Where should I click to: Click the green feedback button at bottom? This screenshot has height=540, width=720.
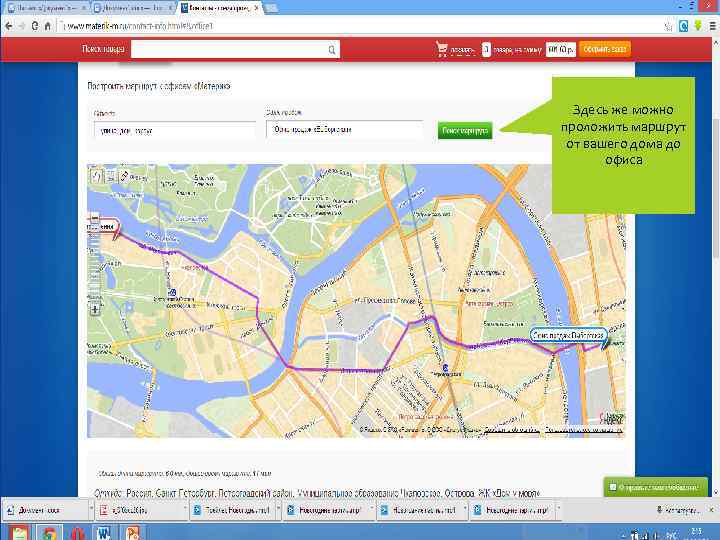(655, 487)
